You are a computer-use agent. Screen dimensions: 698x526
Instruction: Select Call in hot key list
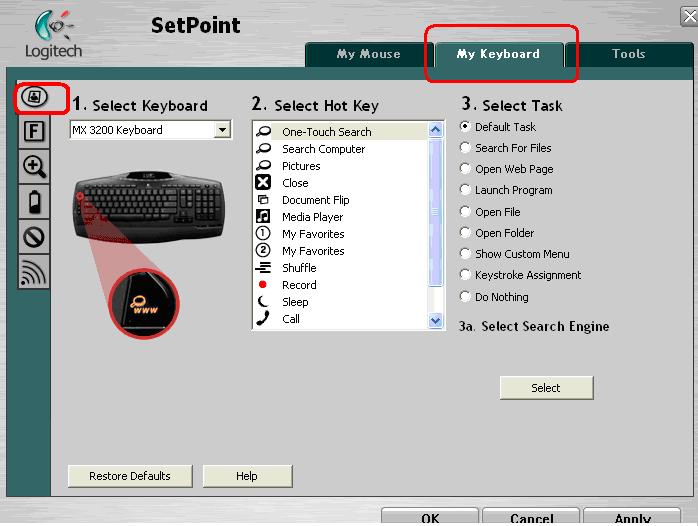(x=341, y=319)
